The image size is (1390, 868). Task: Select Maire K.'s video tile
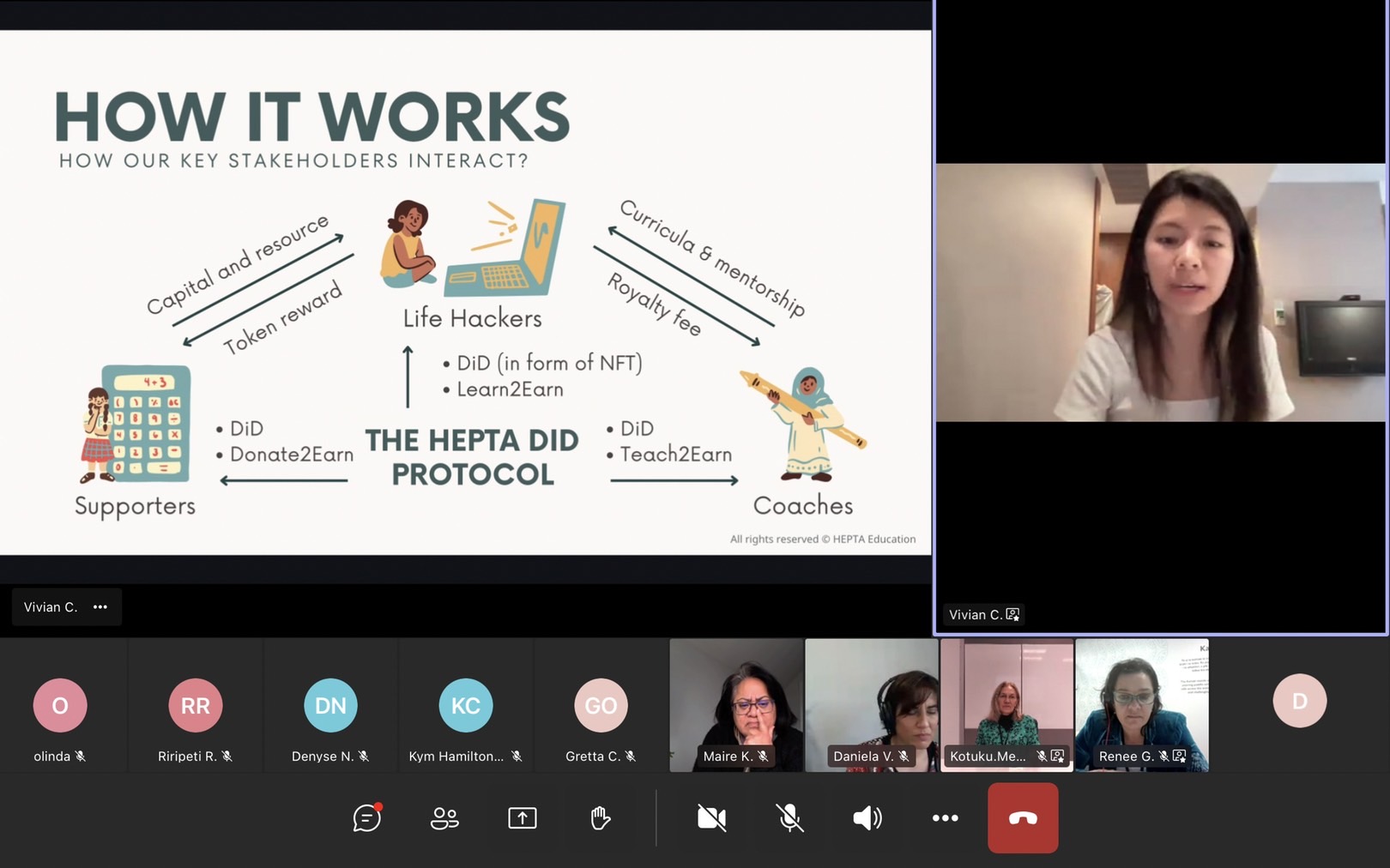736,705
